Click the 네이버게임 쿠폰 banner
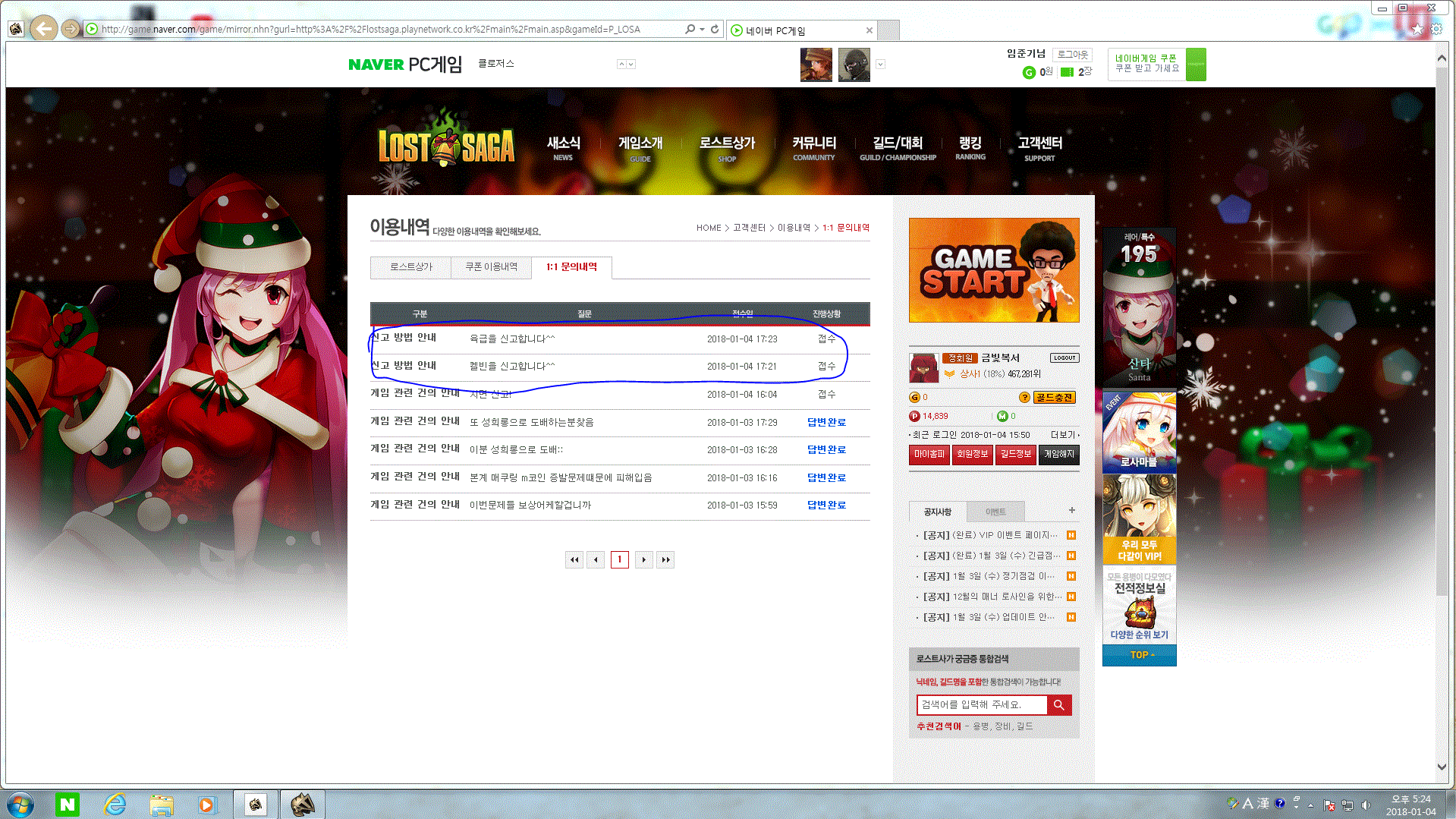 1156,65
